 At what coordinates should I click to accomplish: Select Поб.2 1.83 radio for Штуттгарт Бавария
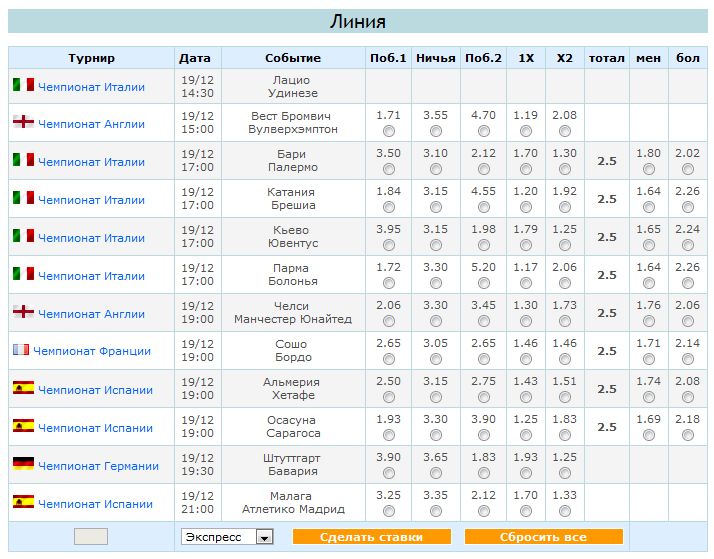(484, 473)
